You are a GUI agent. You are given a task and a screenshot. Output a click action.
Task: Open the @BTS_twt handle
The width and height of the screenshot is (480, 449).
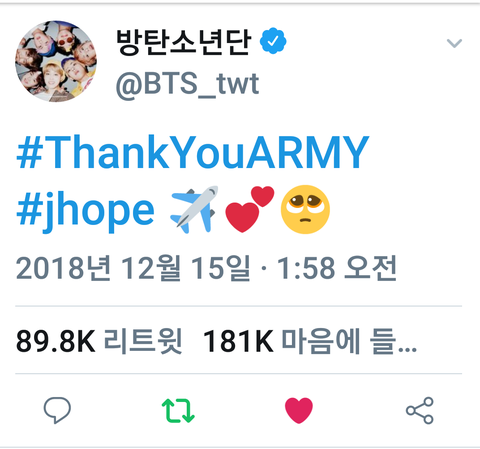click(187, 85)
